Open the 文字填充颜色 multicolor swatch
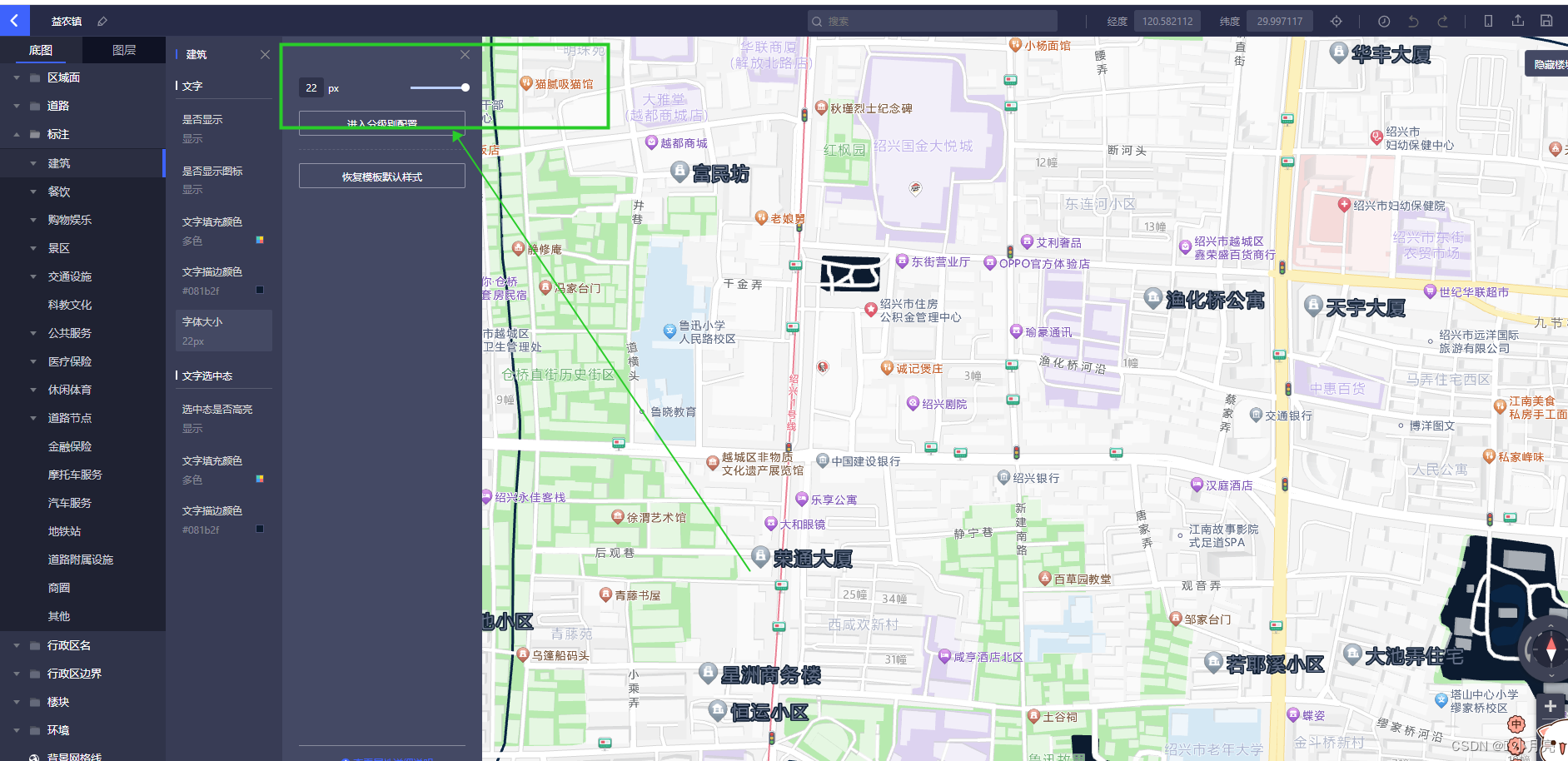This screenshot has height=761, width=1568. point(259,240)
